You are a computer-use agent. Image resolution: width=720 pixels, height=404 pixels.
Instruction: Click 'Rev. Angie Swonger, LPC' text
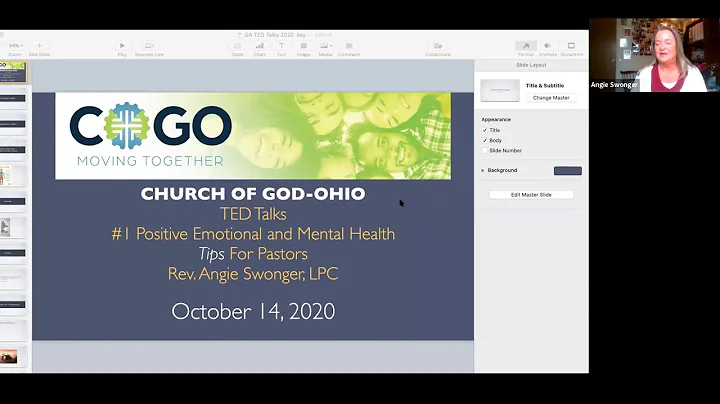coord(253,274)
